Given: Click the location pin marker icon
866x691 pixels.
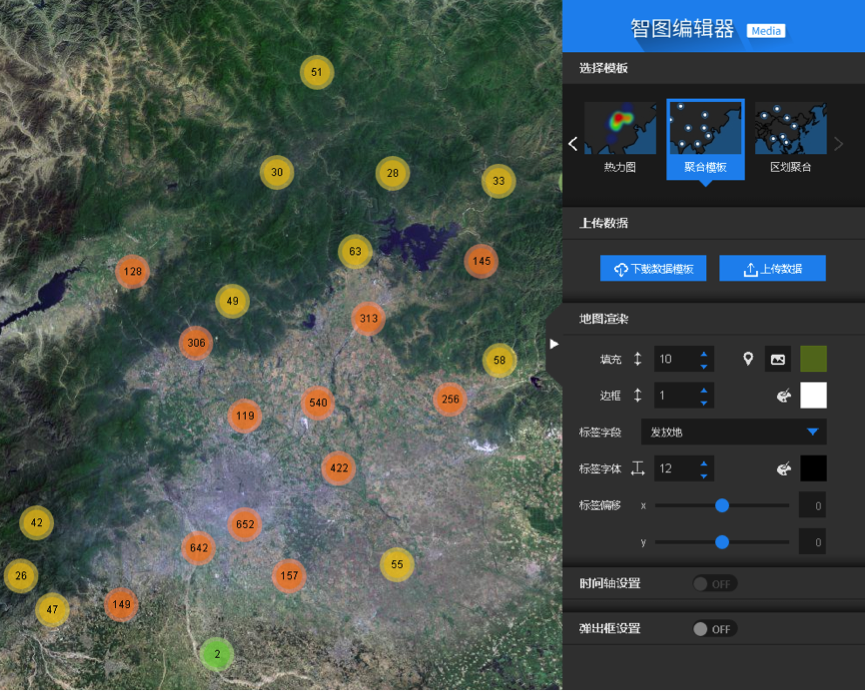Looking at the screenshot, I should (x=748, y=359).
